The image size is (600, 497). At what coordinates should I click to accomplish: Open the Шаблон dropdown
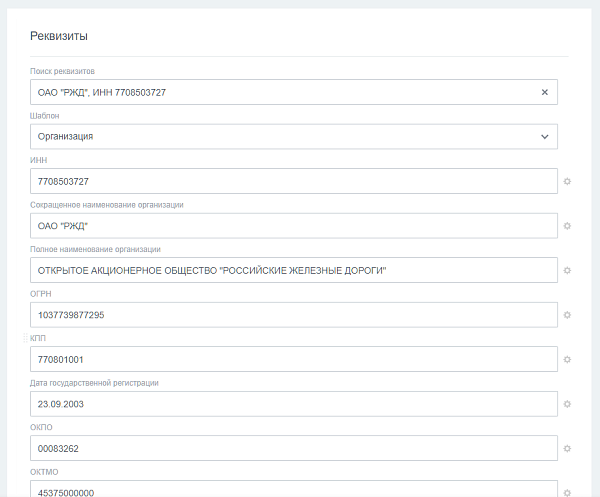(294, 137)
